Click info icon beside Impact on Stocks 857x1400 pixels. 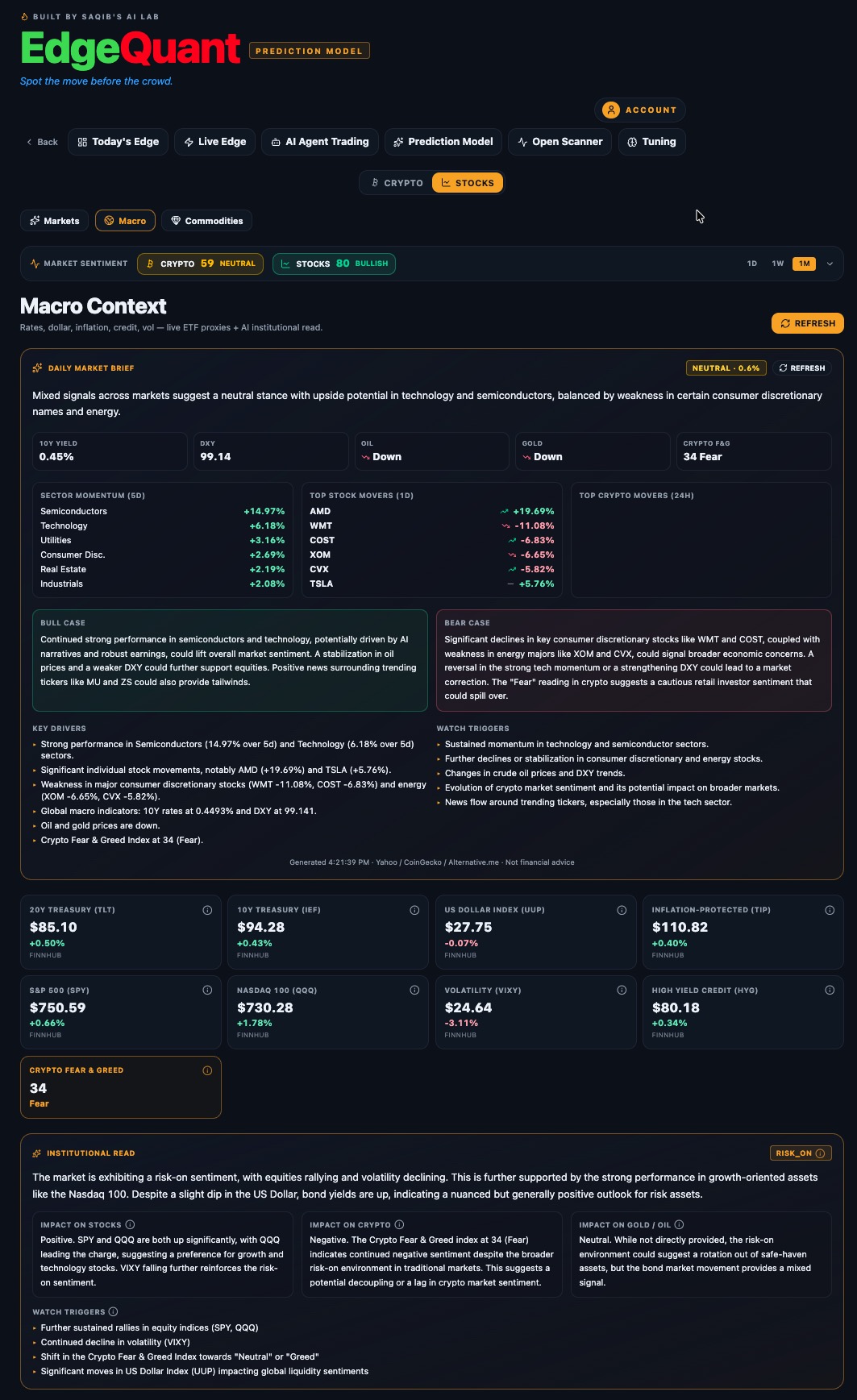click(x=130, y=1224)
